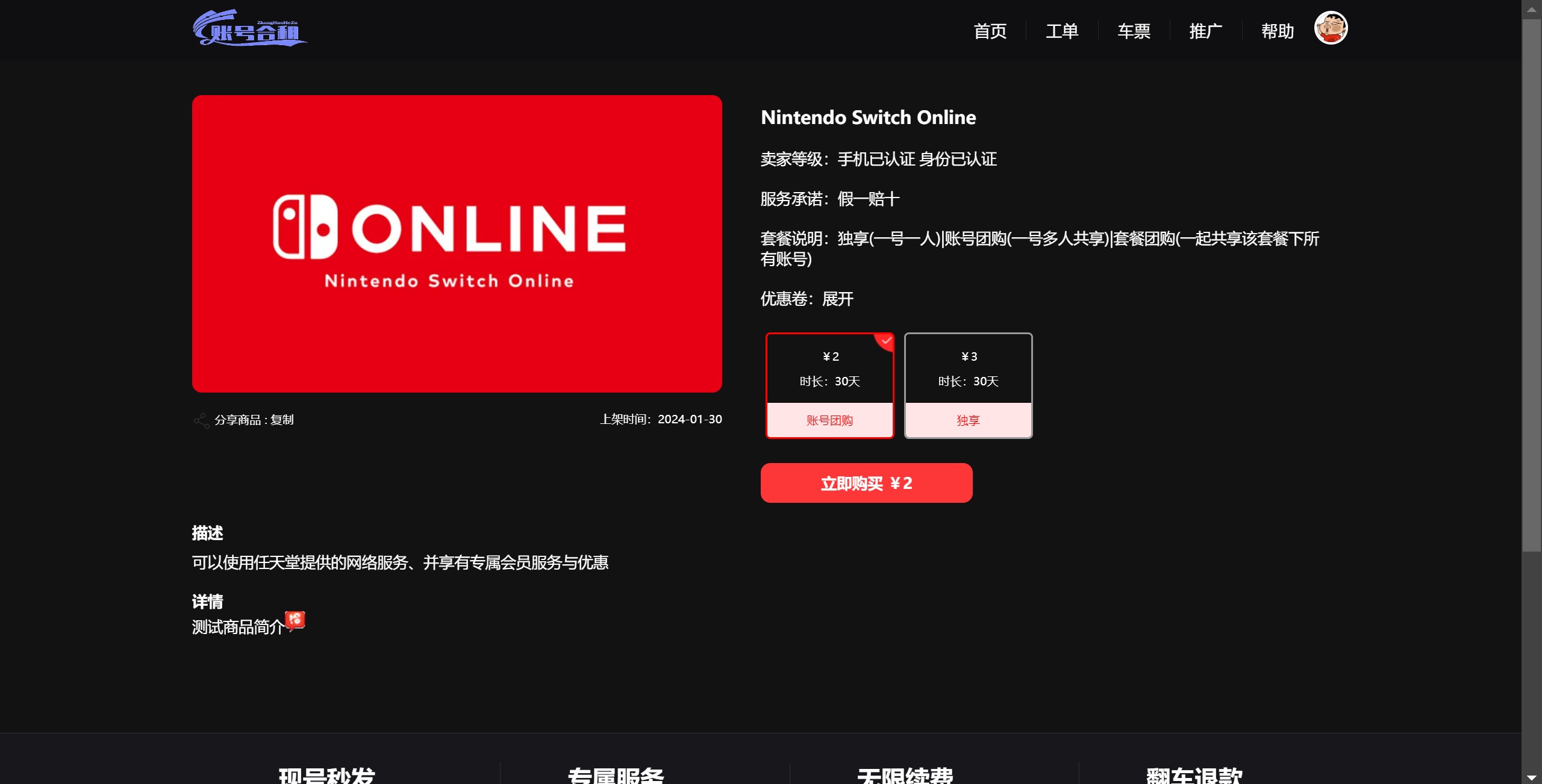Click the red emoji sticker after 测试商品简介
Image resolution: width=1542 pixels, height=784 pixels.
pos(295,620)
